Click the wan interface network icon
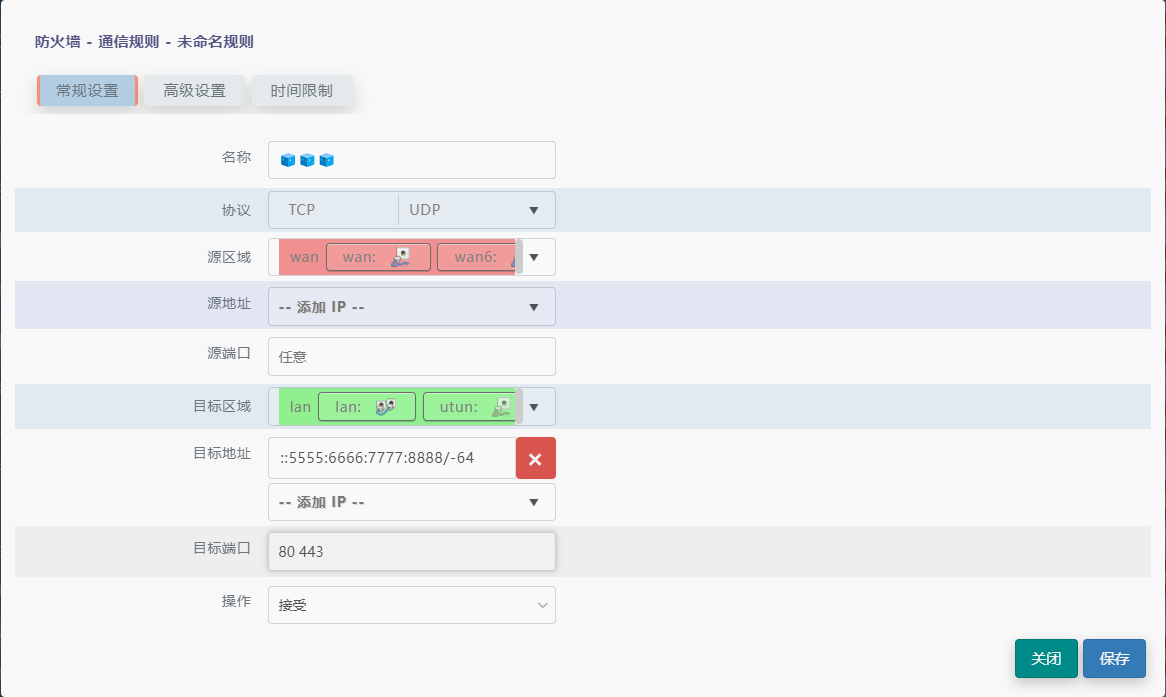Viewport: 1166px width, 697px height. pyautogui.click(x=401, y=257)
